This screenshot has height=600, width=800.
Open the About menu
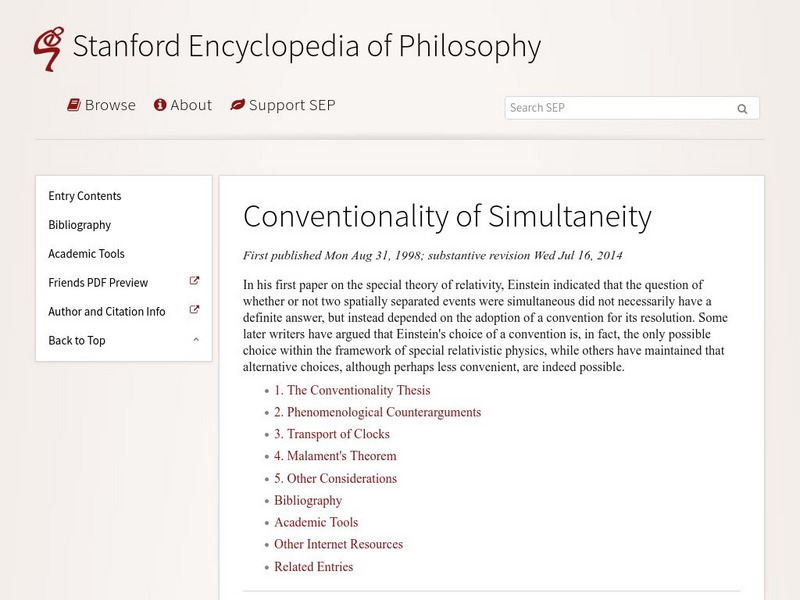tap(183, 105)
